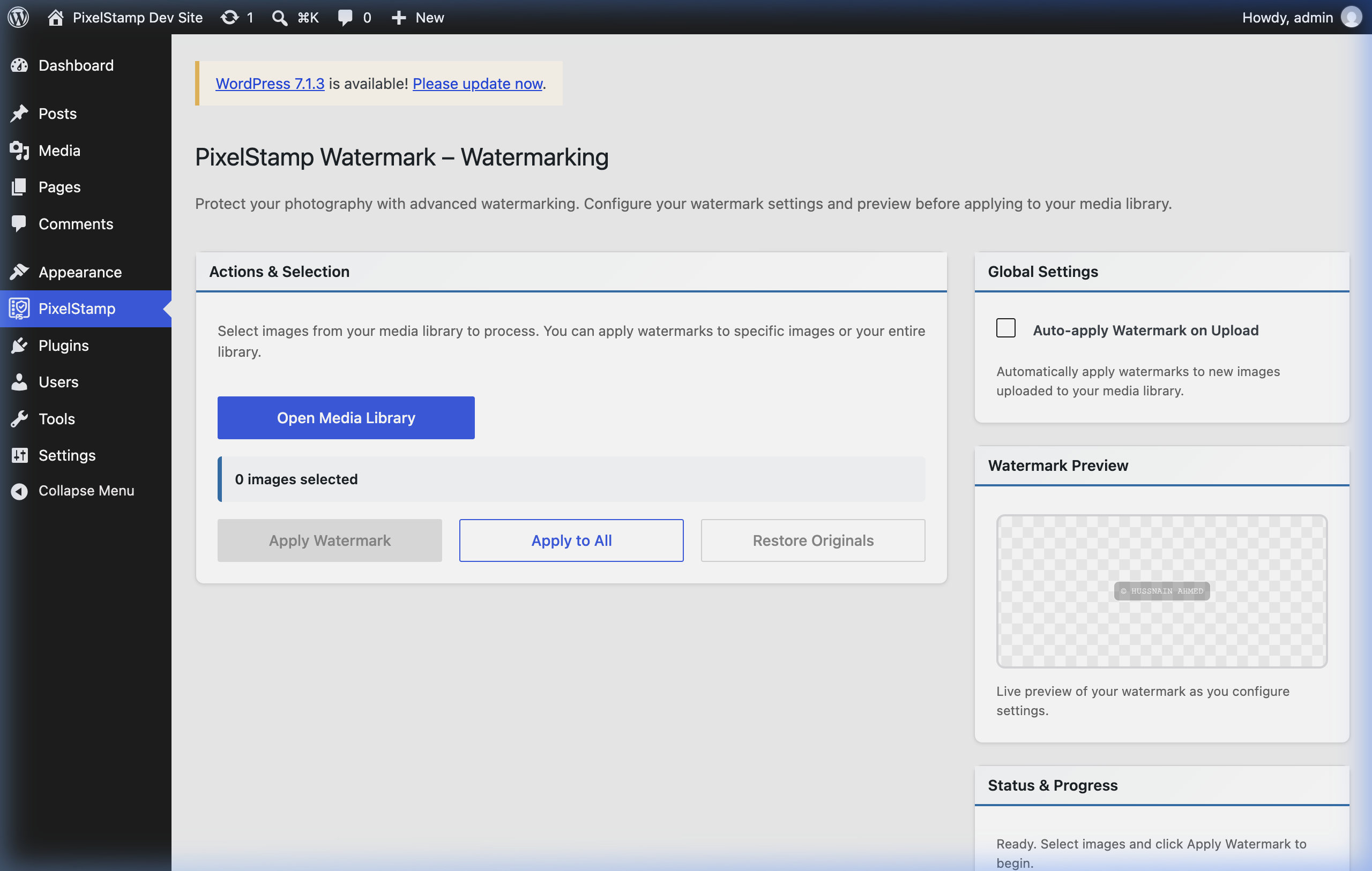Screen dimensions: 1372x871
Task: Click the Collapse Menu arrow icon
Action: pyautogui.click(x=19, y=491)
